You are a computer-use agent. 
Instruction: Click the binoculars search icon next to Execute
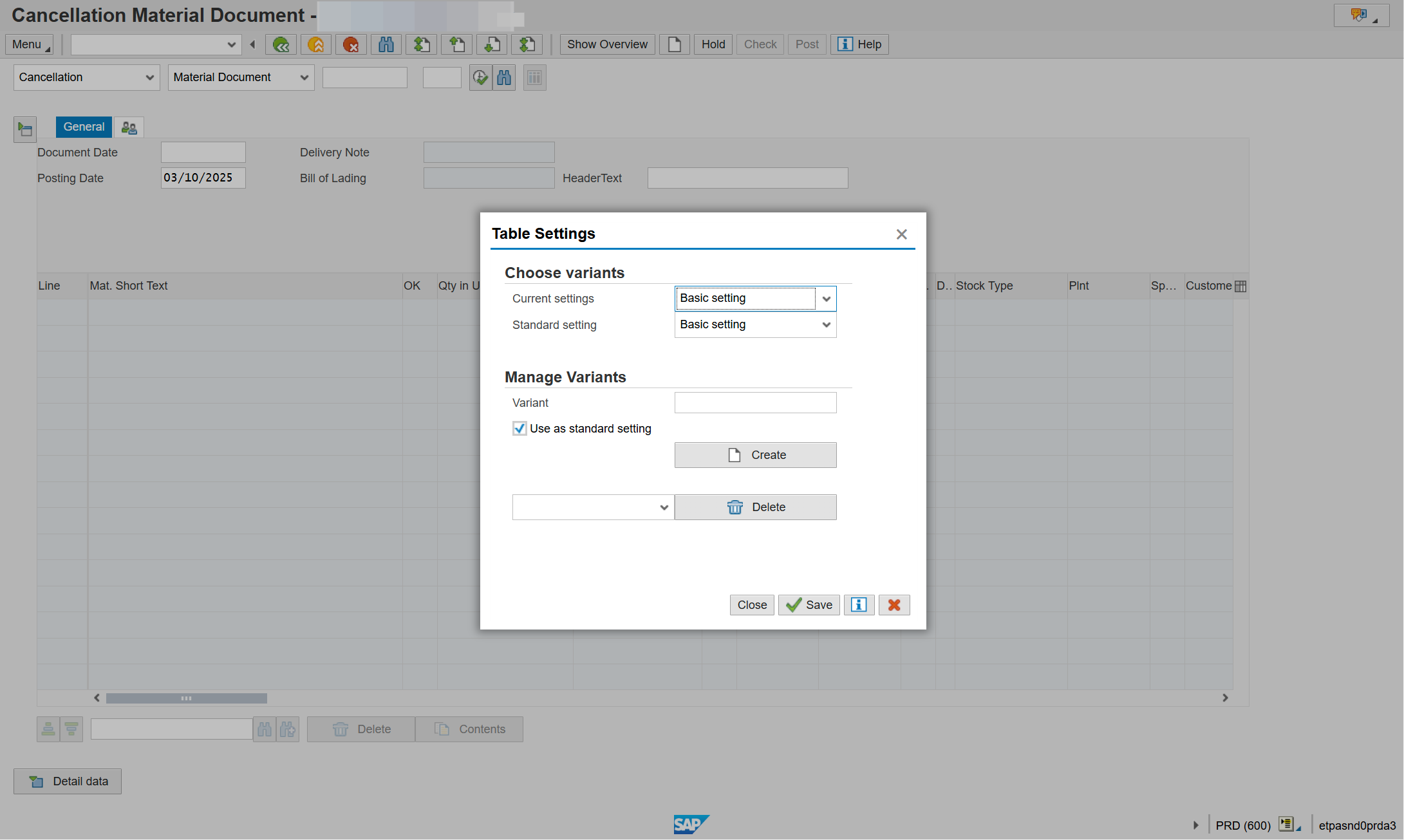(x=504, y=78)
